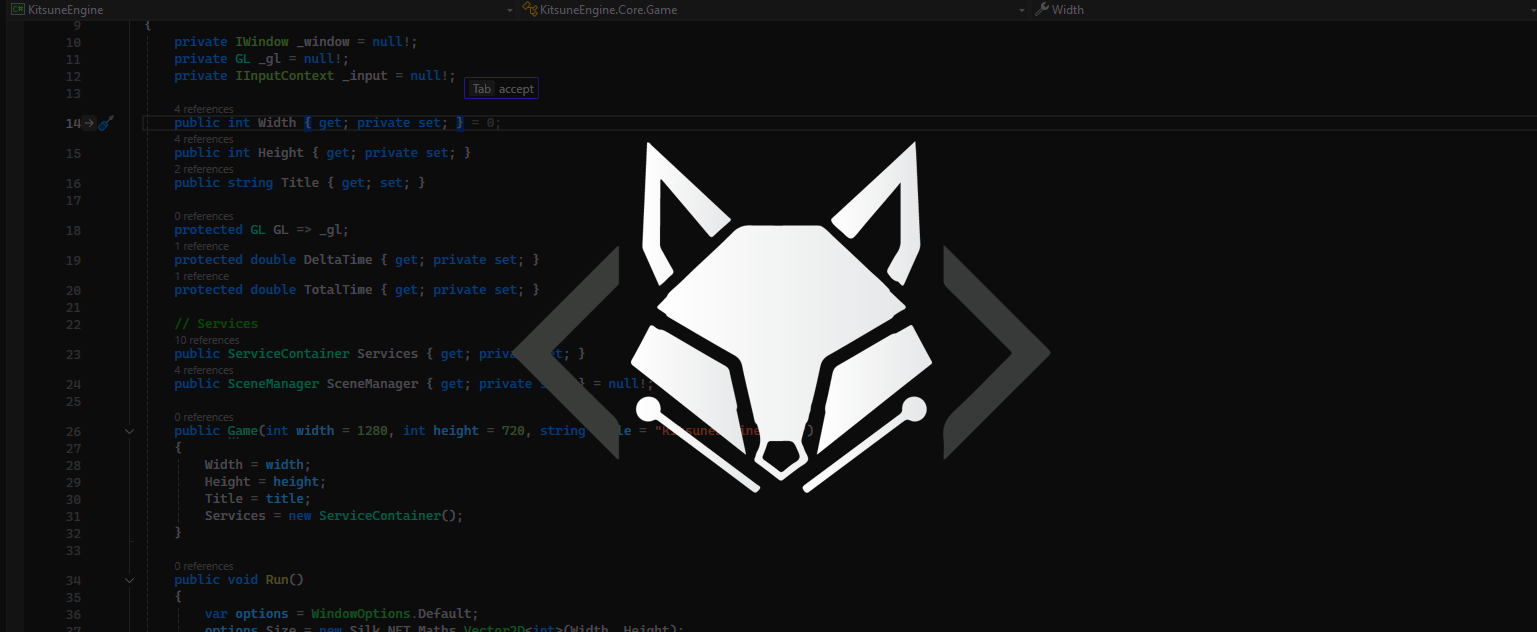This screenshot has height=632, width=1537.
Task: Open 4 references for the Width property
Action: (204, 109)
